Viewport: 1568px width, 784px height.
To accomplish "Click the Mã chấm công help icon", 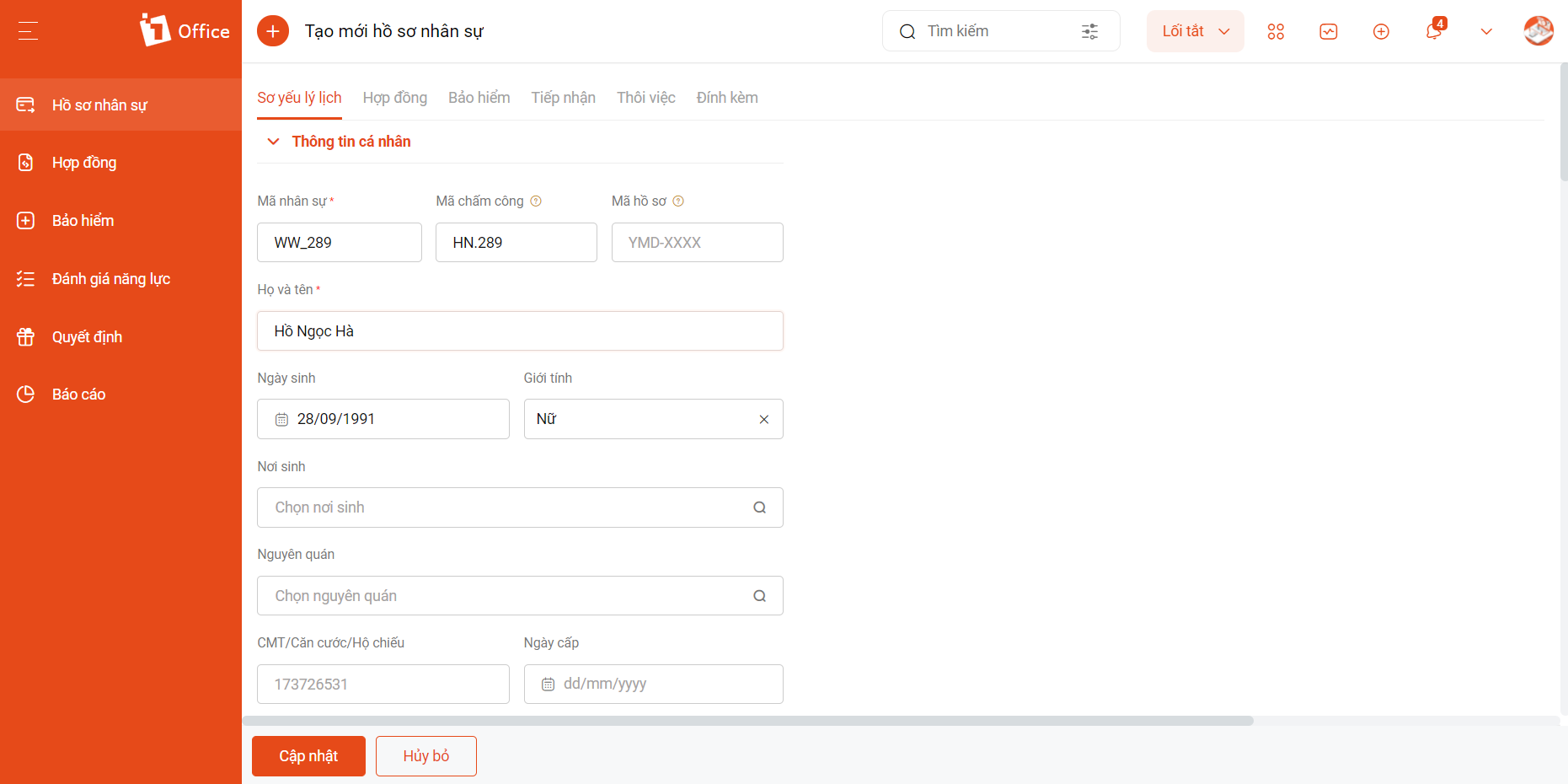I will (536, 201).
